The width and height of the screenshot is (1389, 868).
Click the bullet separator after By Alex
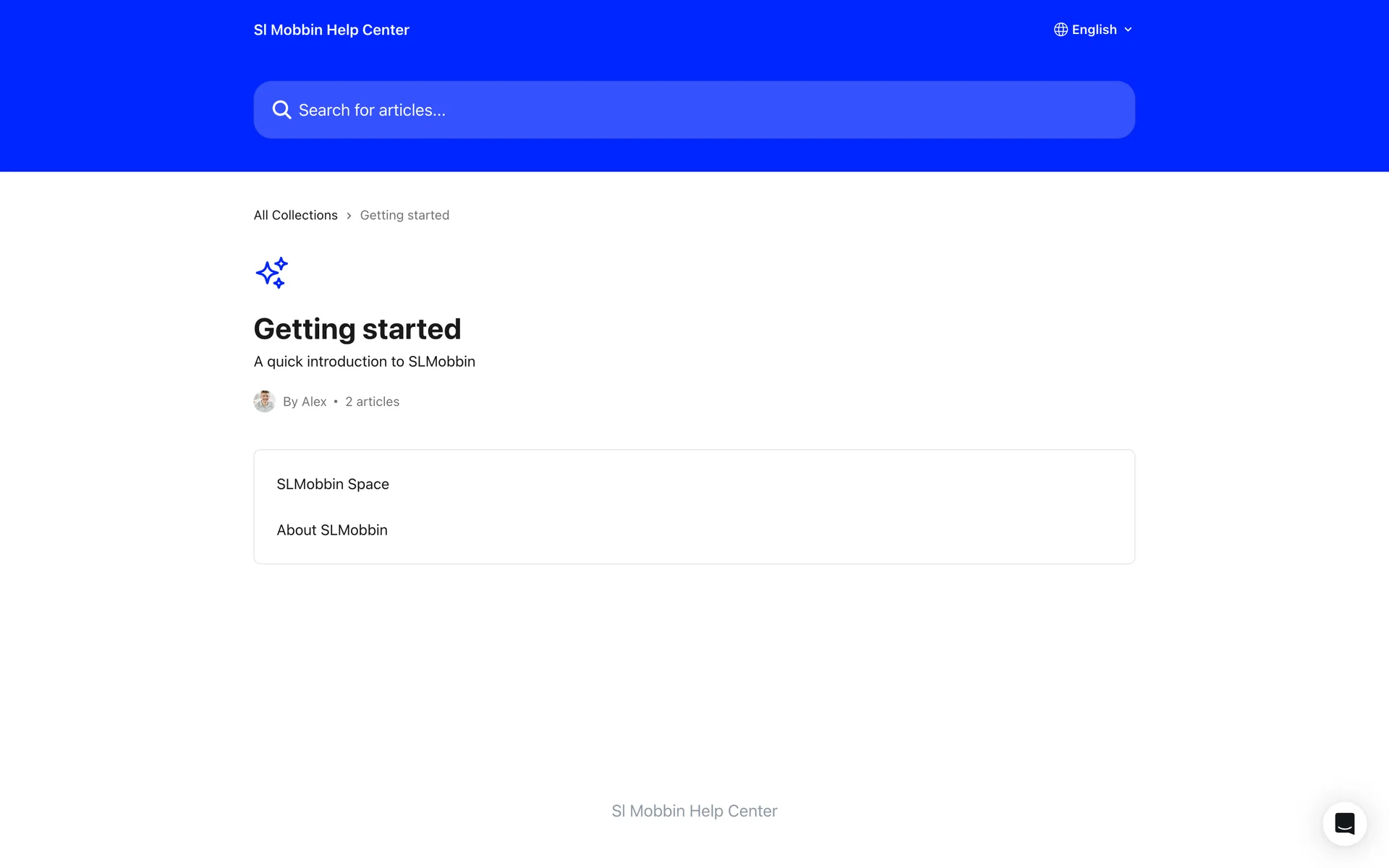(336, 401)
